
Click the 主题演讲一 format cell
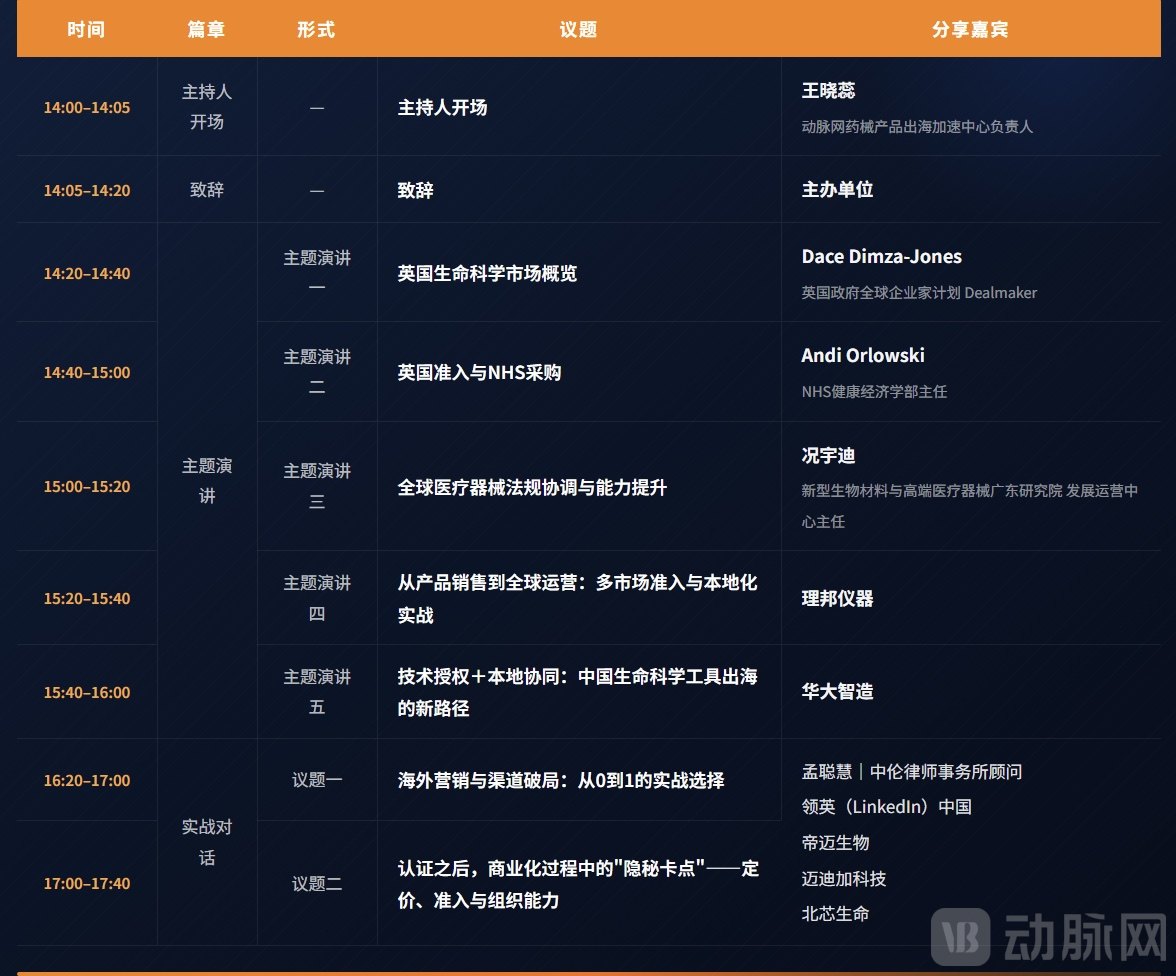point(317,273)
